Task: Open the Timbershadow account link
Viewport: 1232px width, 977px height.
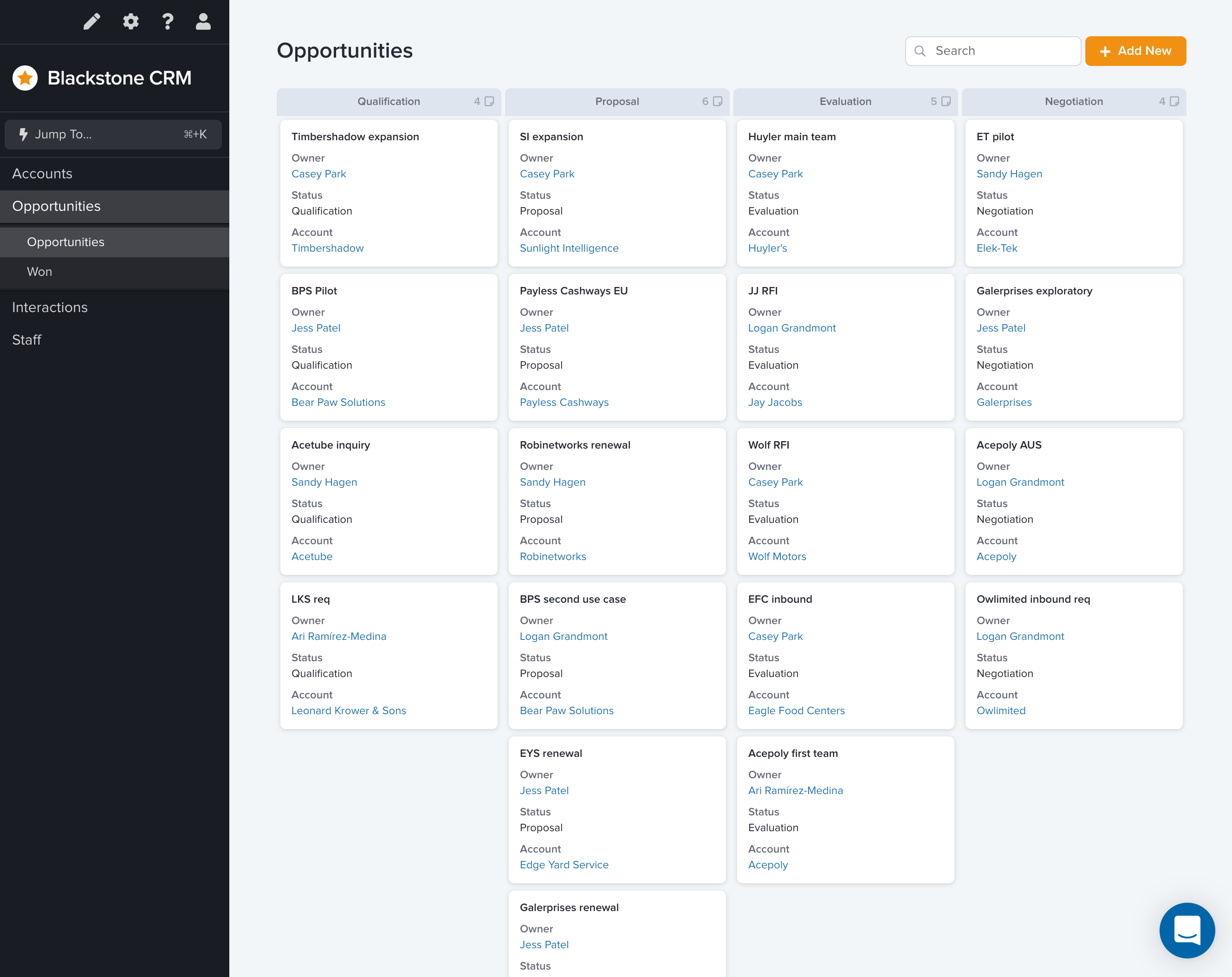Action: [x=327, y=248]
